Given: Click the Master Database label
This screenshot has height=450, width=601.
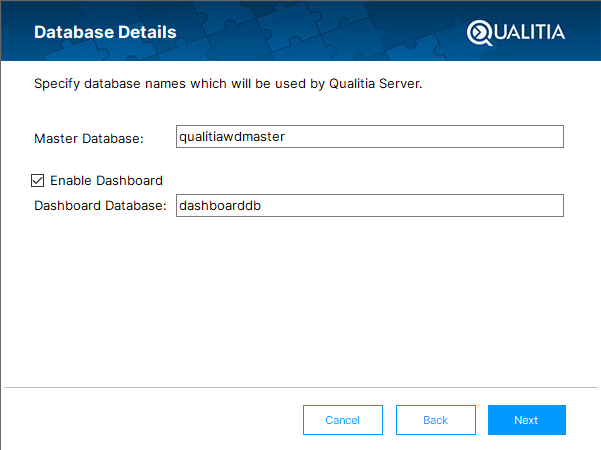Looking at the screenshot, I should pyautogui.click(x=89, y=138).
